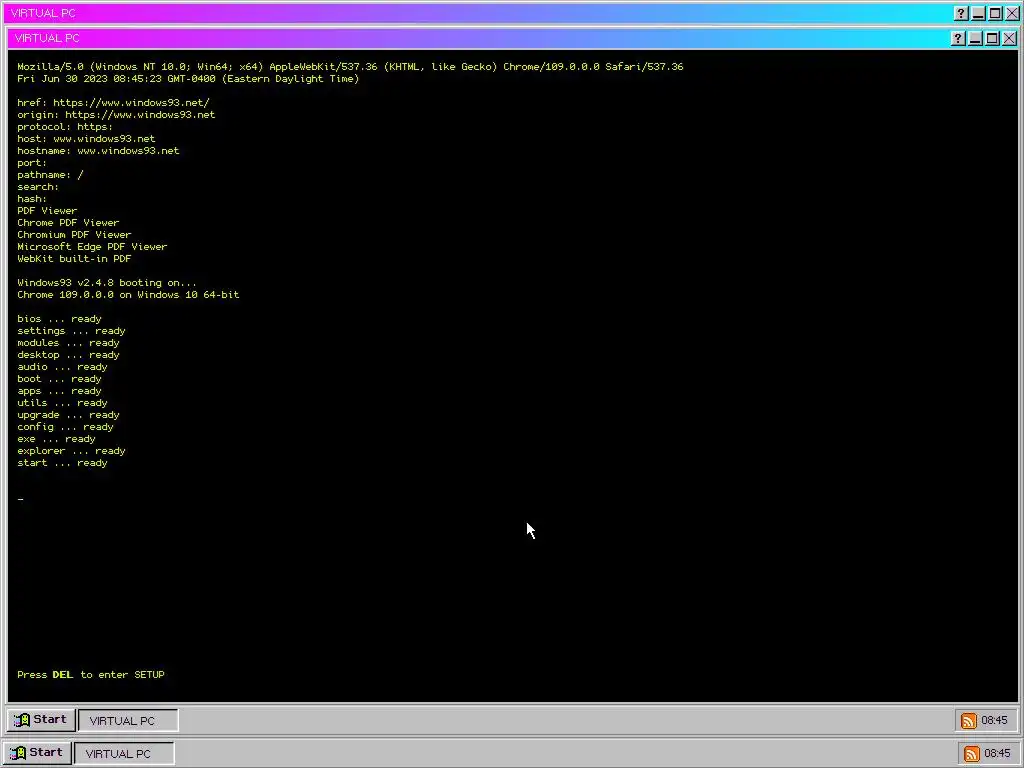Click the 'WebKit built-in PDF' line

(x=74, y=259)
